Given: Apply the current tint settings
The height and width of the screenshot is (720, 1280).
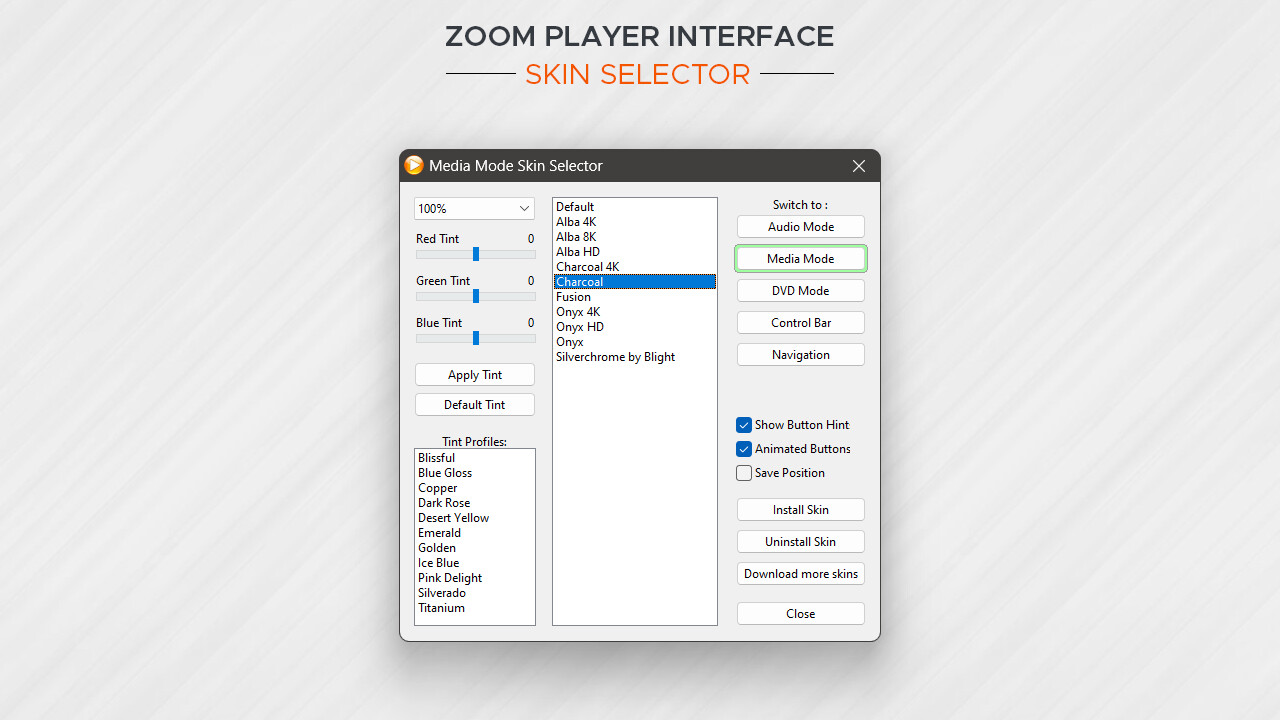Looking at the screenshot, I should [474, 374].
